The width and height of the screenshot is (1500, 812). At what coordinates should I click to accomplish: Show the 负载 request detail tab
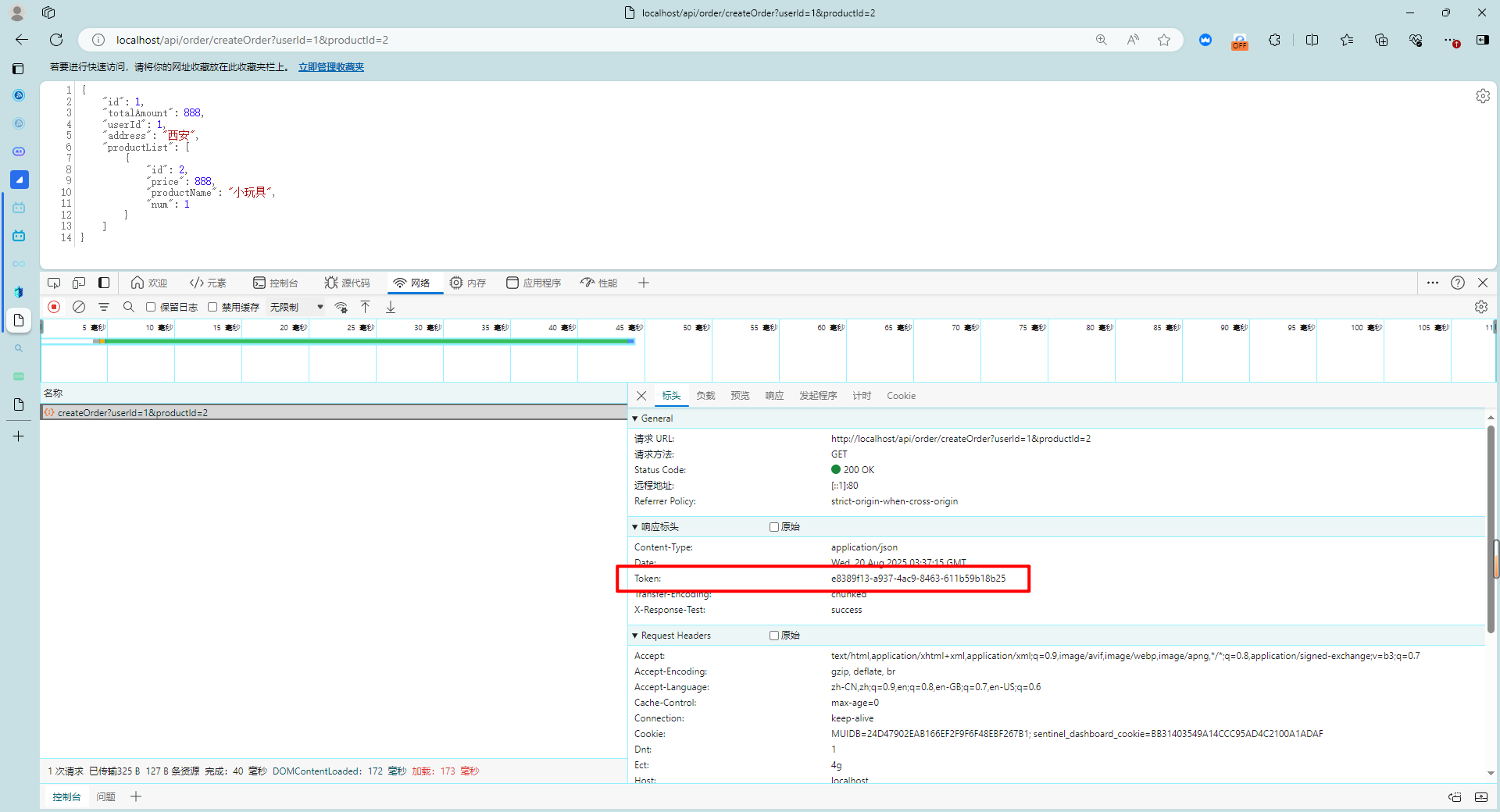click(x=705, y=396)
